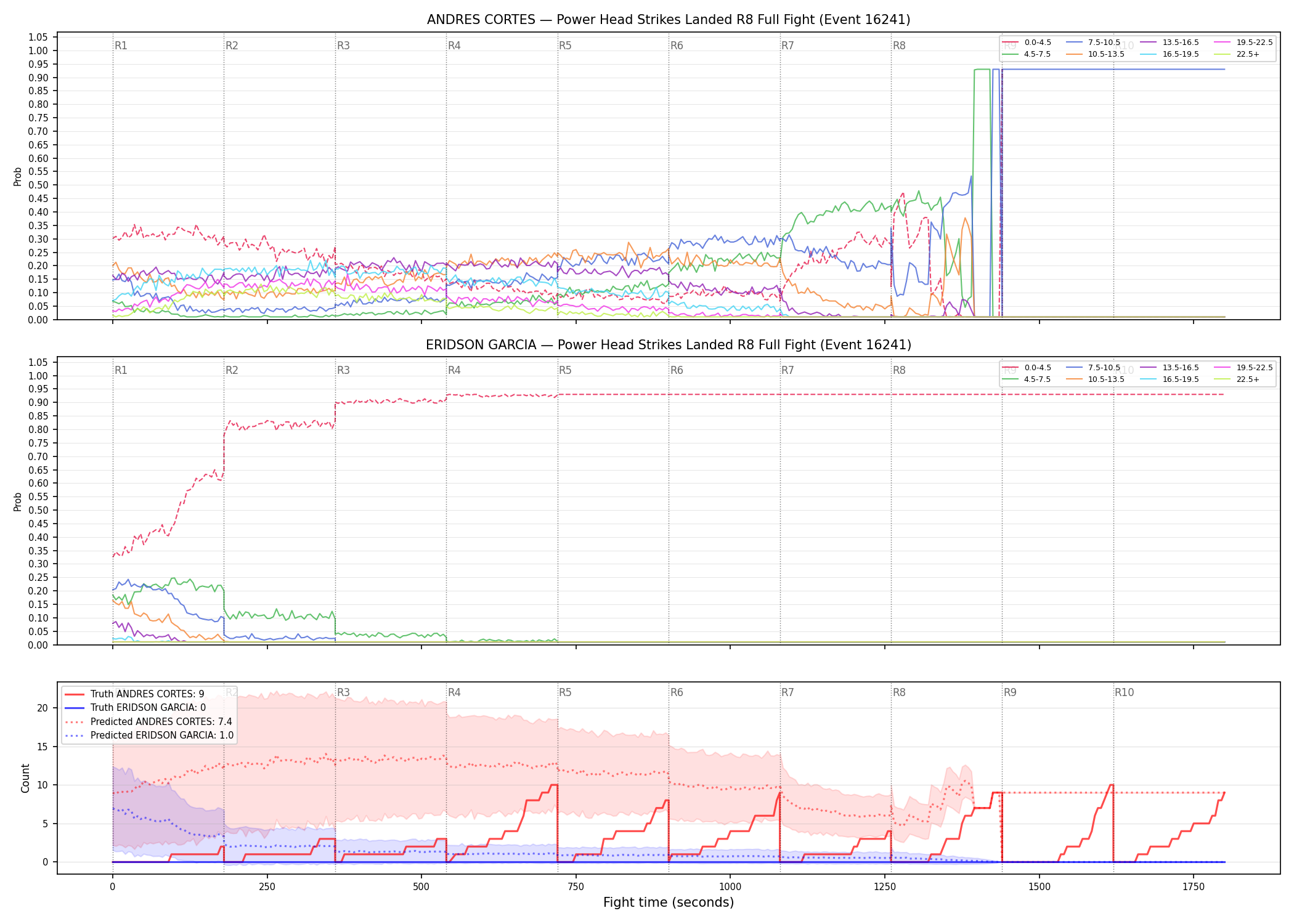The height and width of the screenshot is (924, 1294).
Task: Click the R5 round marker in top chart
Action: pos(565,46)
